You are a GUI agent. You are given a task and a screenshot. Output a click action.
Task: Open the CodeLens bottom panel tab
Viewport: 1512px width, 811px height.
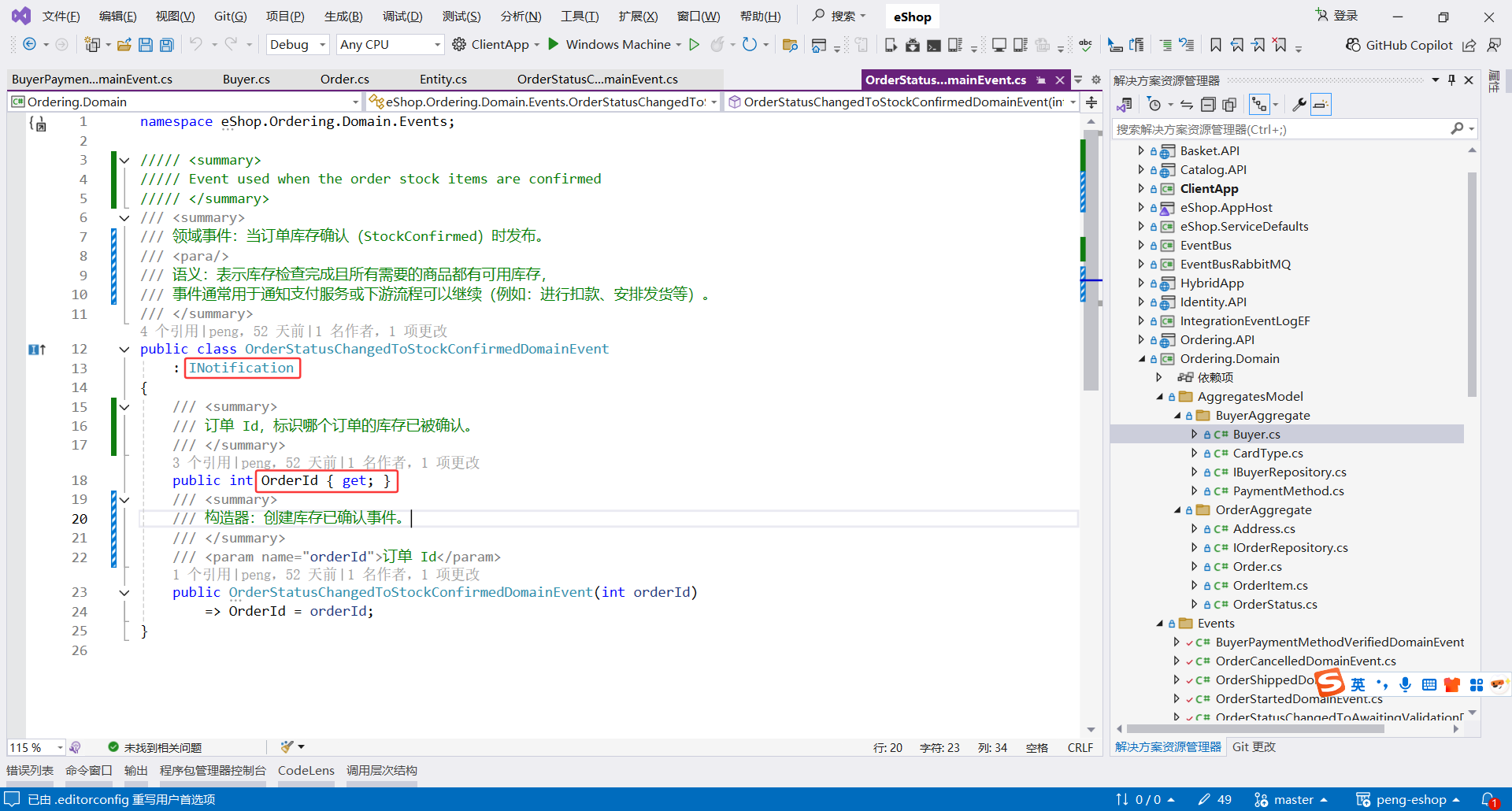[306, 771]
